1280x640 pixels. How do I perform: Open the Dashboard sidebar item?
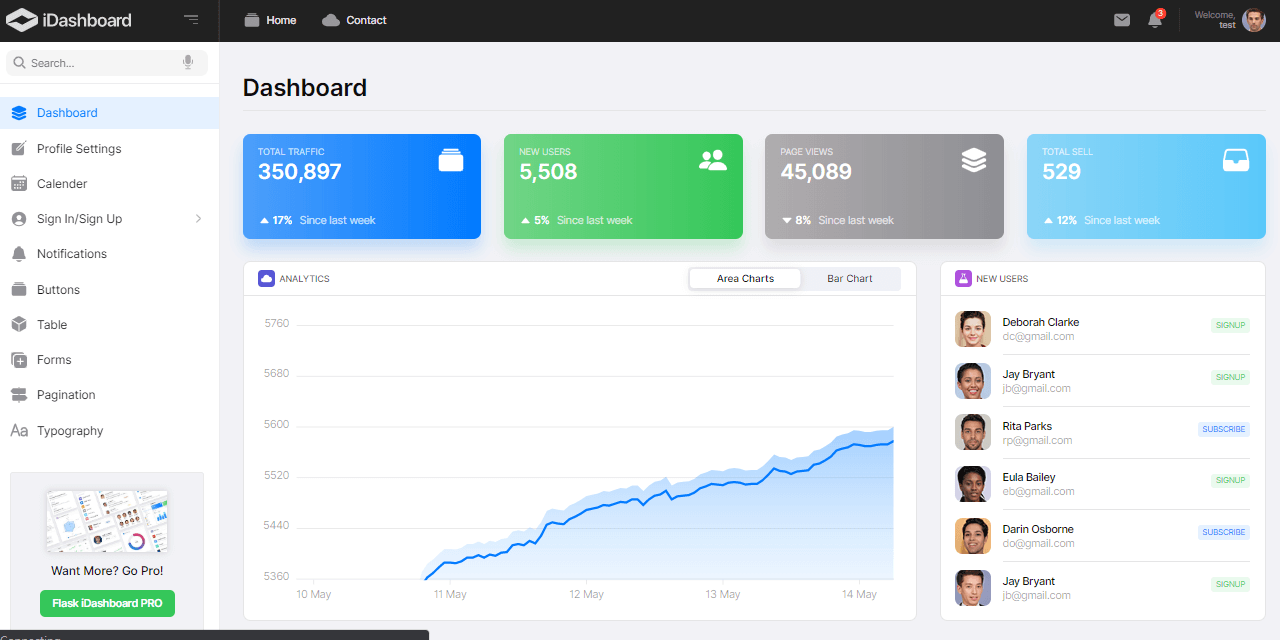(x=109, y=113)
